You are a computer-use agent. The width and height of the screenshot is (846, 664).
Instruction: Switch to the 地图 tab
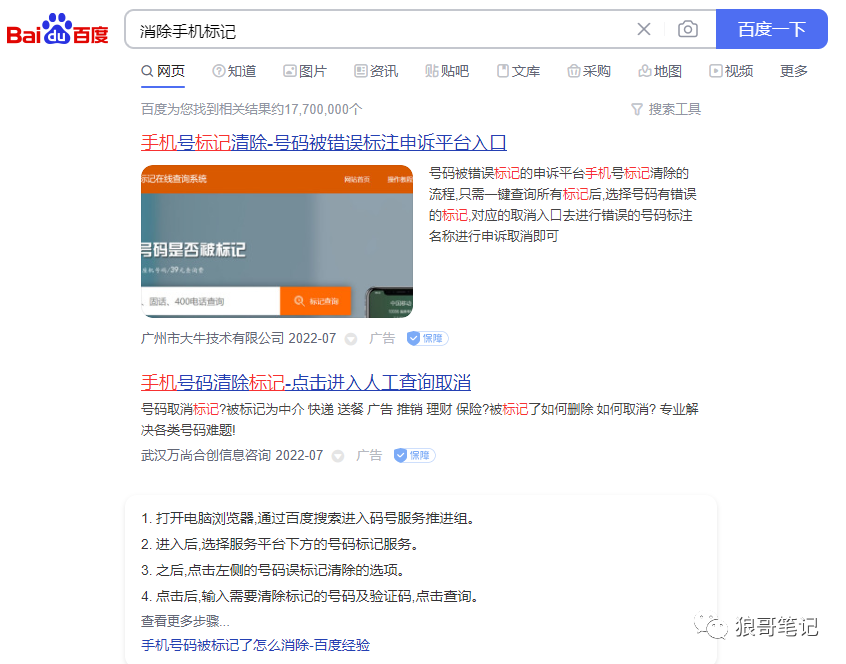point(660,71)
